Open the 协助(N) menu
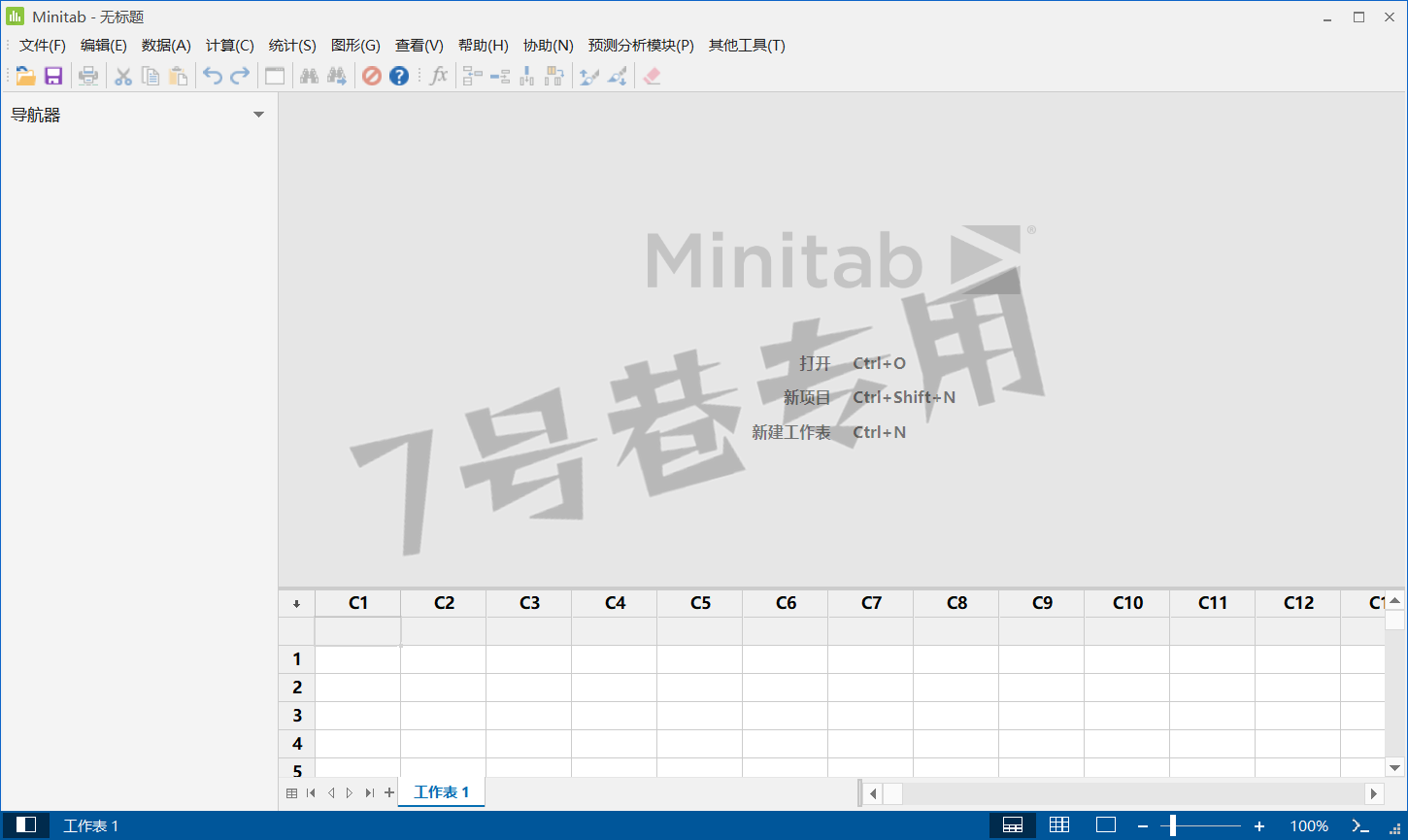Viewport: 1408px width, 840px height. 549,46
